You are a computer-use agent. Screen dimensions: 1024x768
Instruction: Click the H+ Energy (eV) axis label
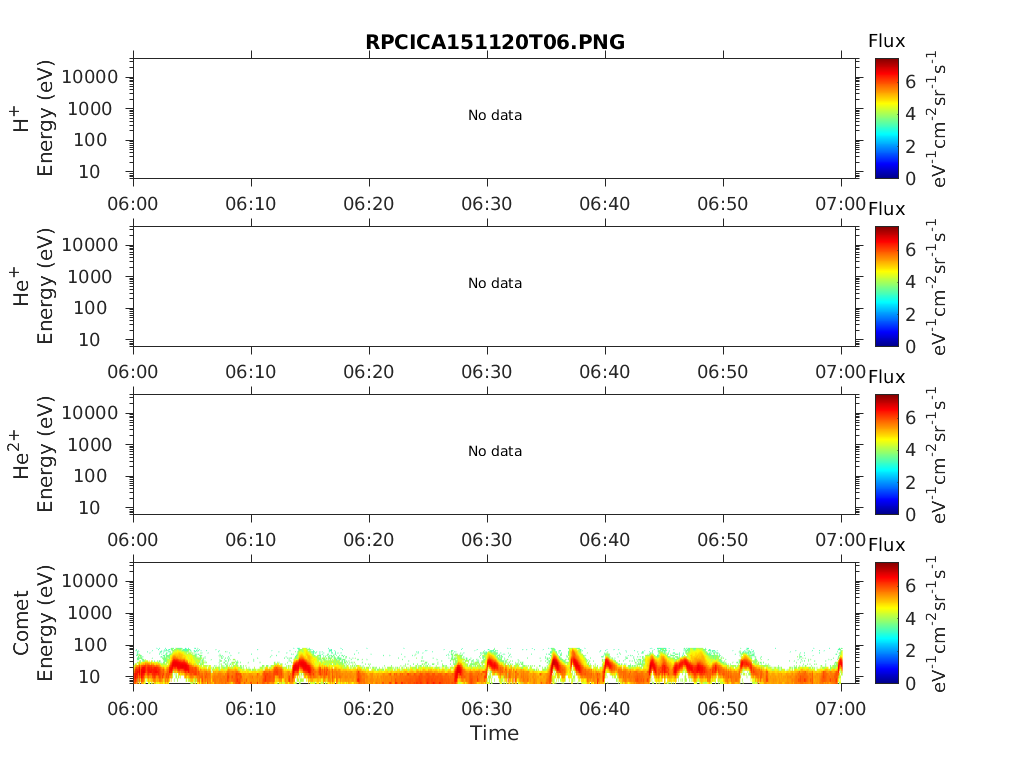pos(33,119)
